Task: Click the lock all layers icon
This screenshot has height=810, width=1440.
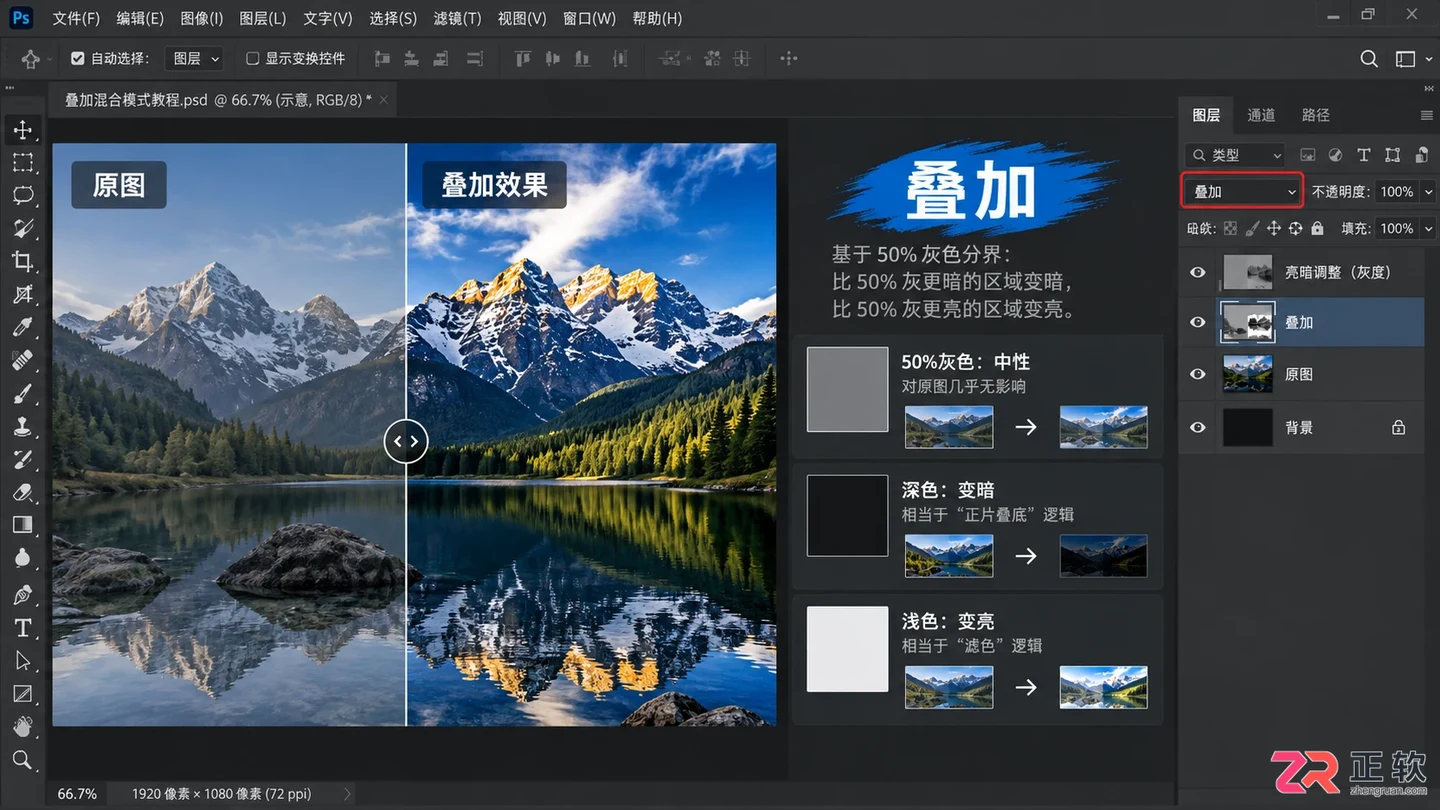Action: pyautogui.click(x=1317, y=228)
